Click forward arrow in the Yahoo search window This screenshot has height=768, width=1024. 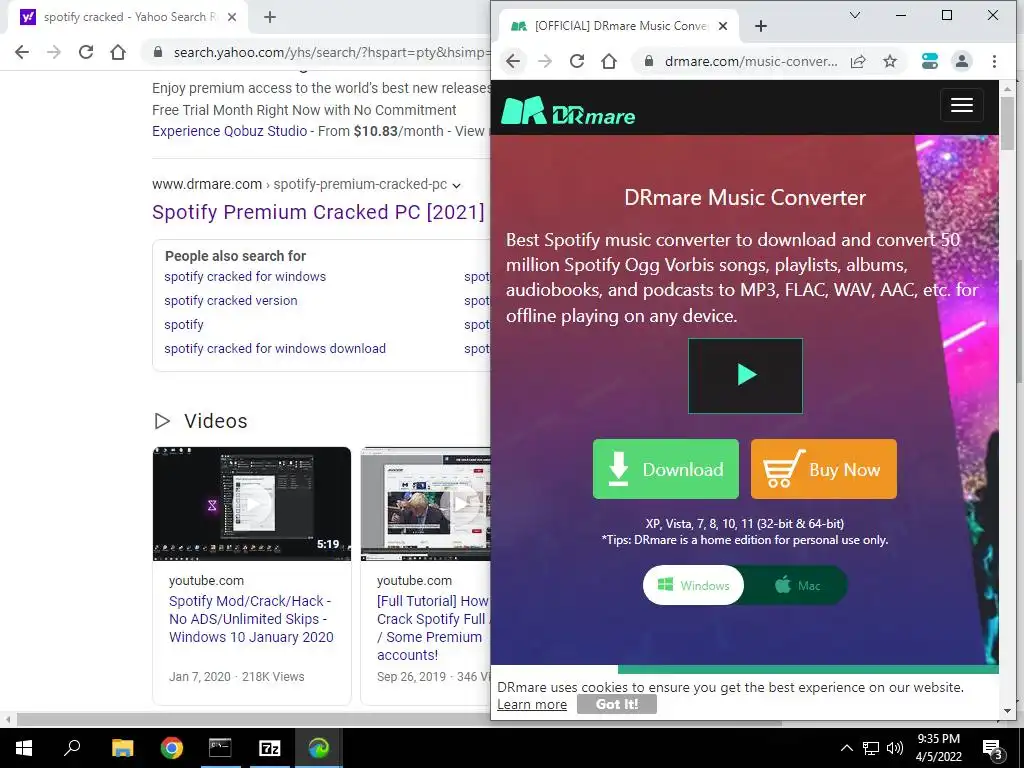click(x=54, y=52)
